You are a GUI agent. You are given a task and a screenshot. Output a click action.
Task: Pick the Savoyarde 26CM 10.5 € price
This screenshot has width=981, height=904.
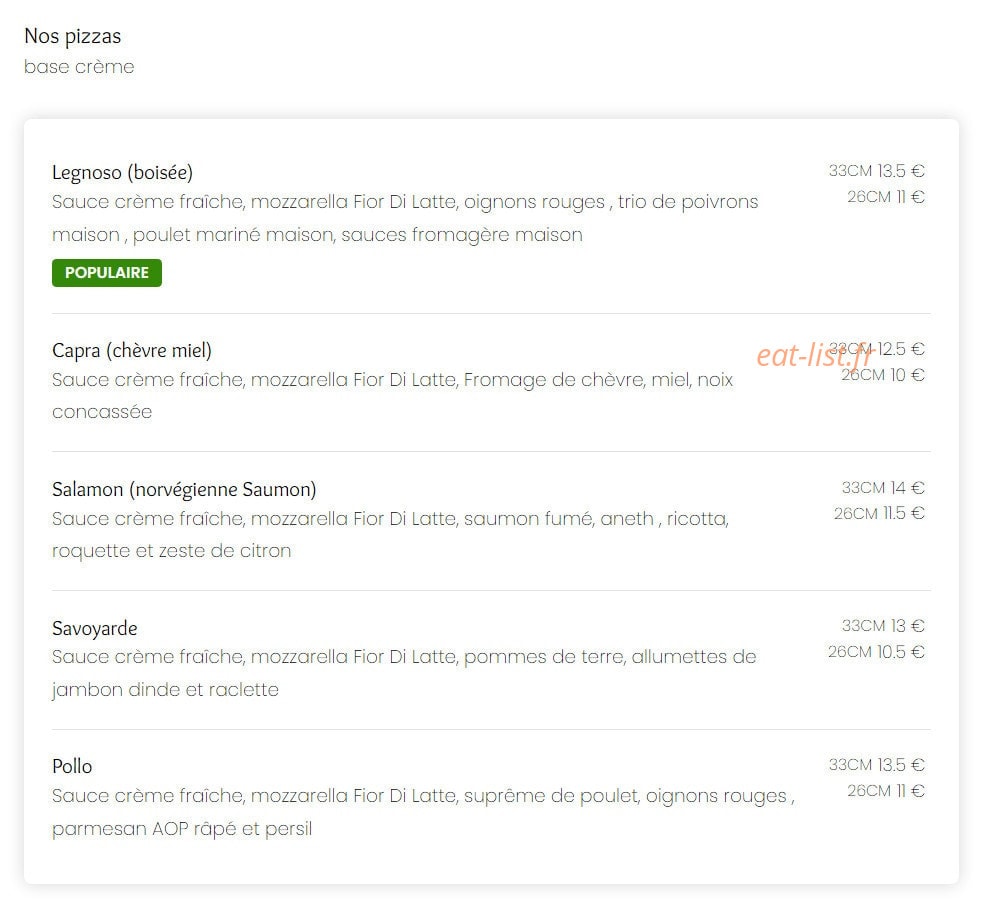(876, 652)
